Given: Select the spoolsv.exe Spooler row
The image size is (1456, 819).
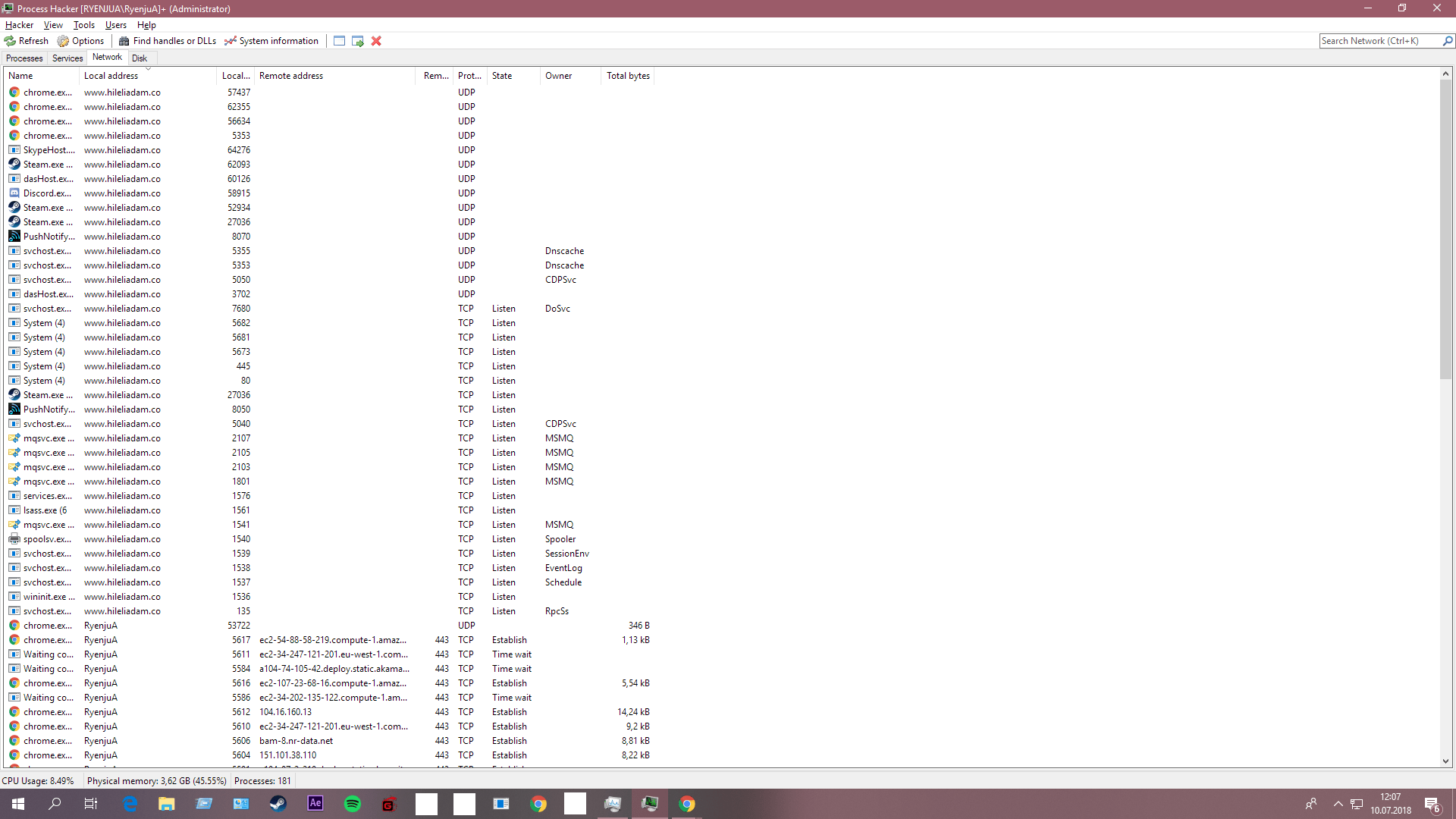Looking at the screenshot, I should pos(152,539).
